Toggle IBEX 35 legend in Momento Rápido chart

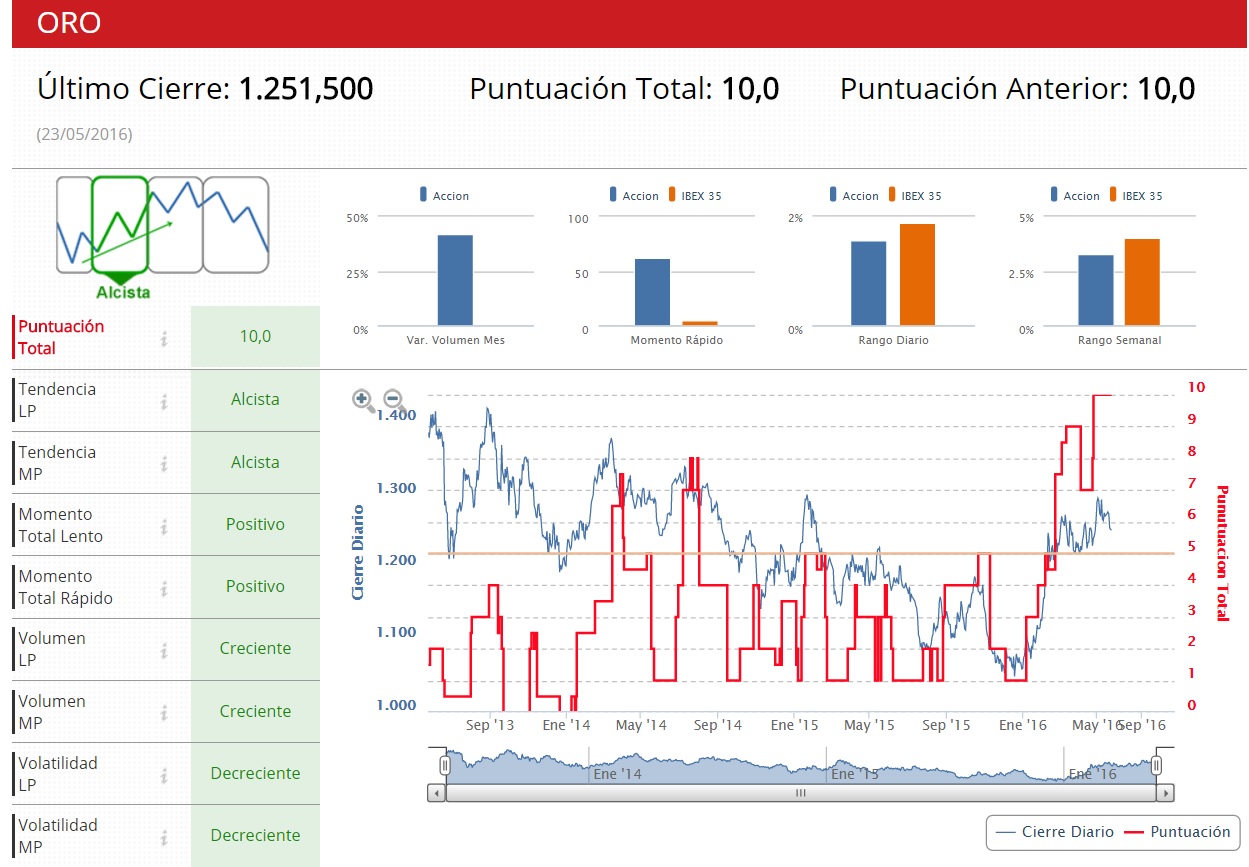[x=694, y=196]
